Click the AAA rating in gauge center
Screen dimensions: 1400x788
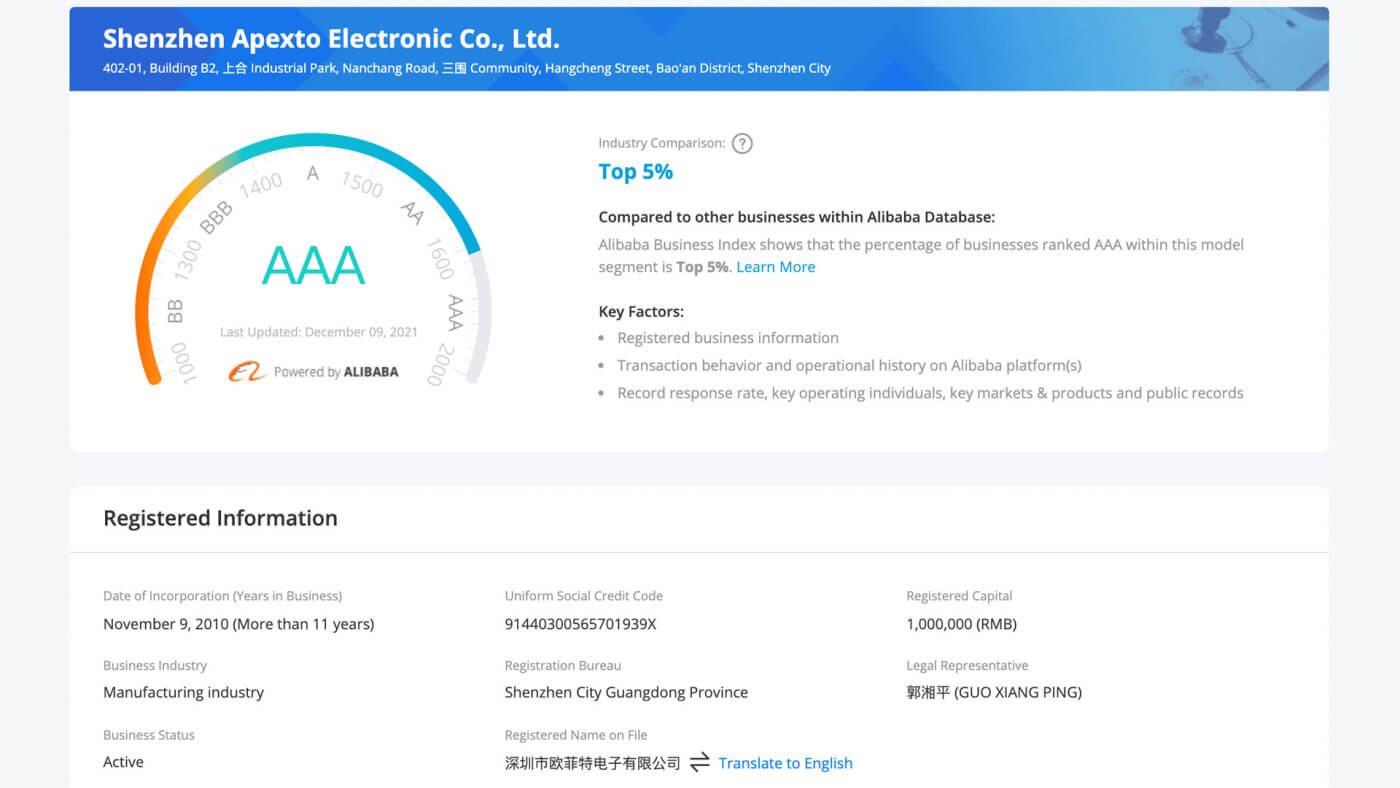[313, 265]
